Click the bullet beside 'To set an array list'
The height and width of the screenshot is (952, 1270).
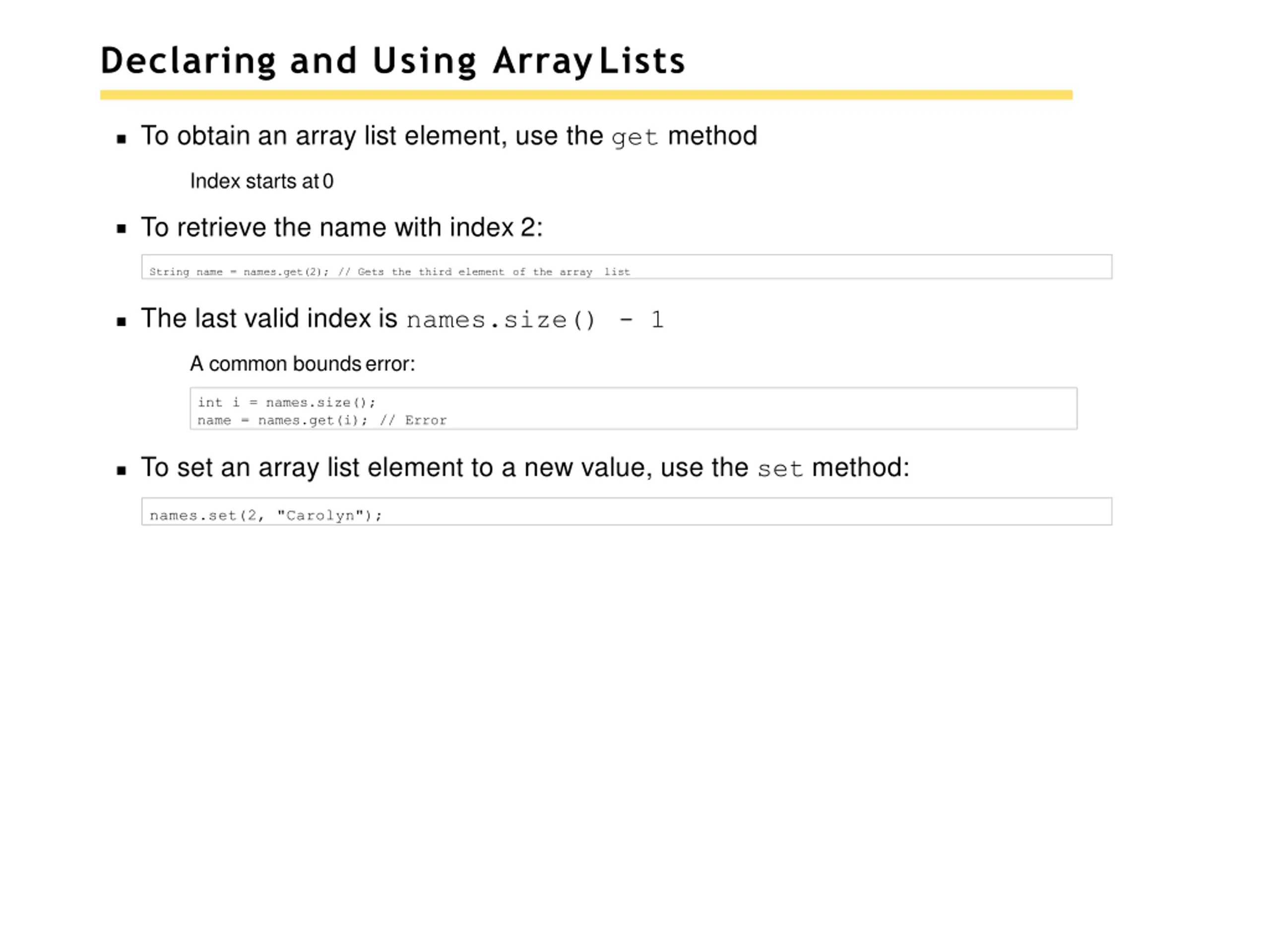pyautogui.click(x=121, y=471)
